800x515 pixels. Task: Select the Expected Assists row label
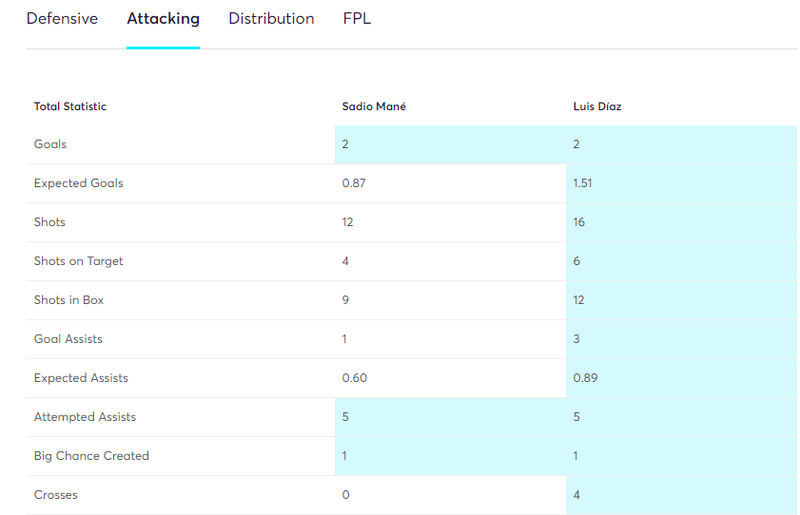point(81,378)
